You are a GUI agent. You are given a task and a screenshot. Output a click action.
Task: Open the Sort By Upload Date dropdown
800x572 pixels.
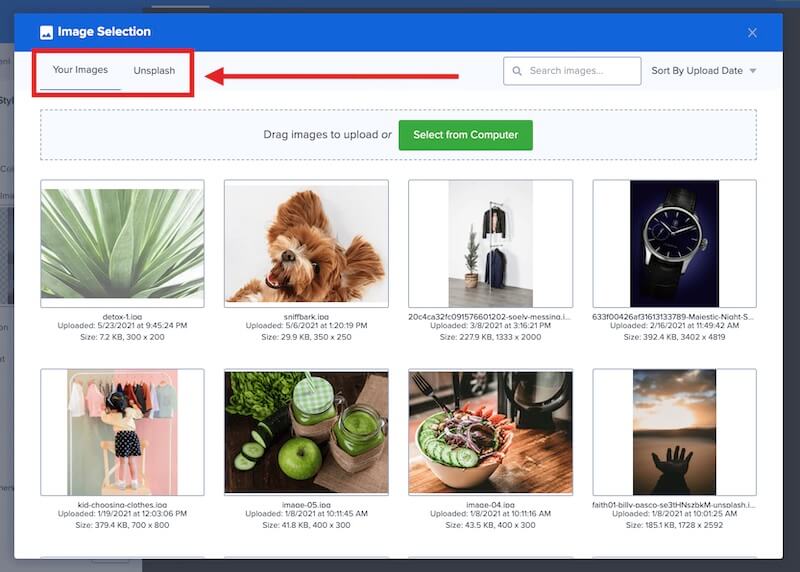pyautogui.click(x=704, y=71)
